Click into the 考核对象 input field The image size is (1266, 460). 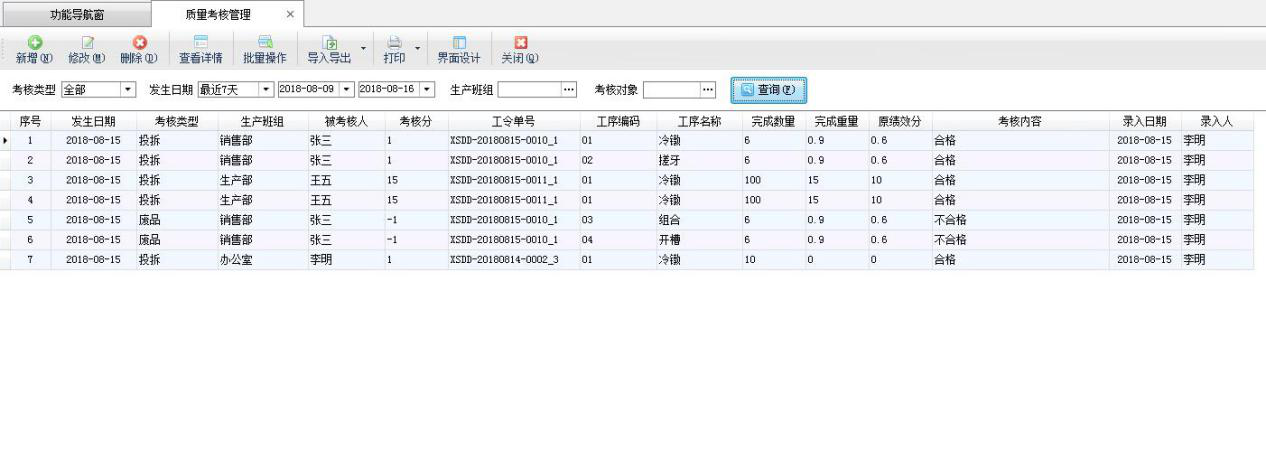(670, 90)
